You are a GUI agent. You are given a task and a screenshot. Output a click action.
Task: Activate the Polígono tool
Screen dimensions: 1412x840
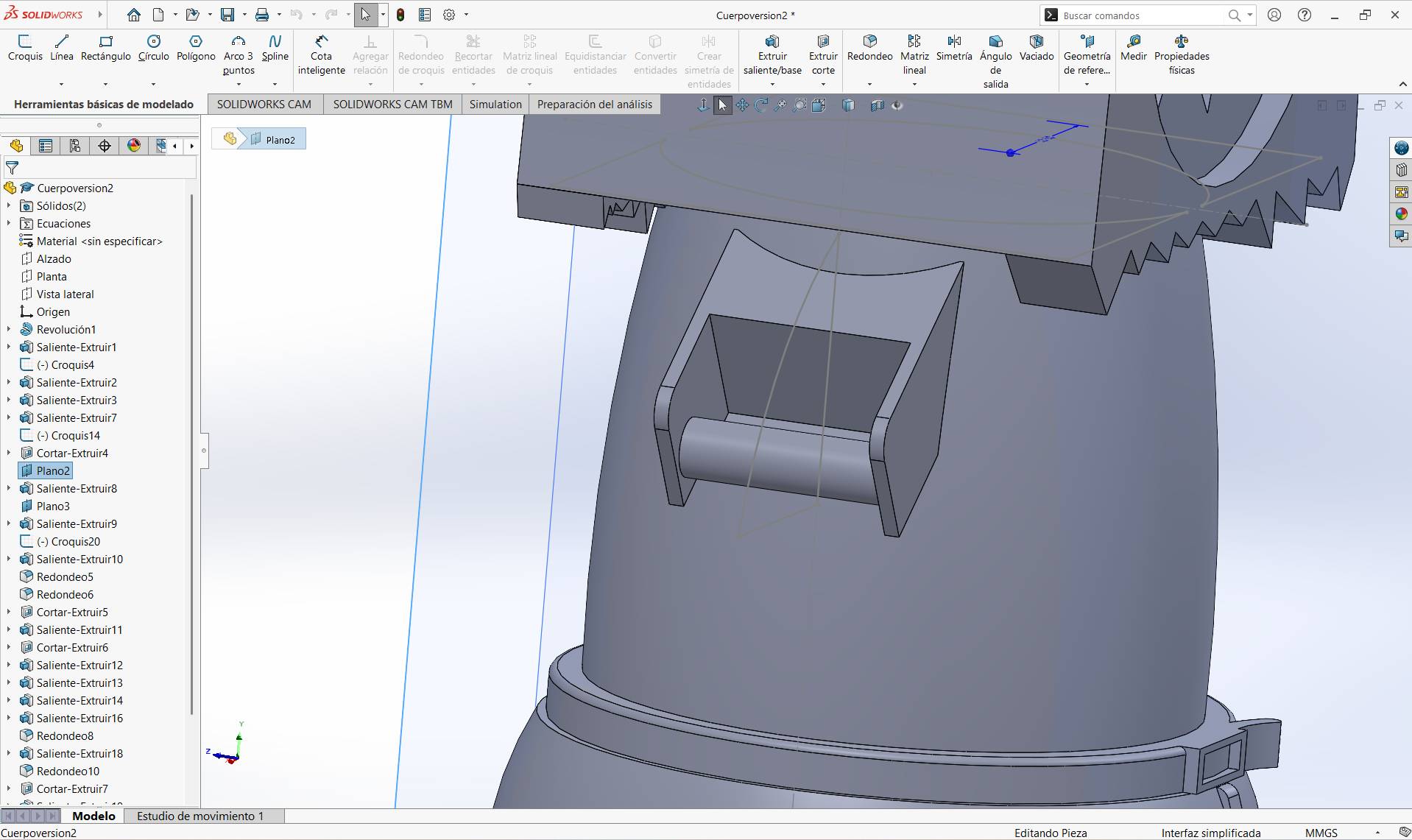tap(196, 48)
